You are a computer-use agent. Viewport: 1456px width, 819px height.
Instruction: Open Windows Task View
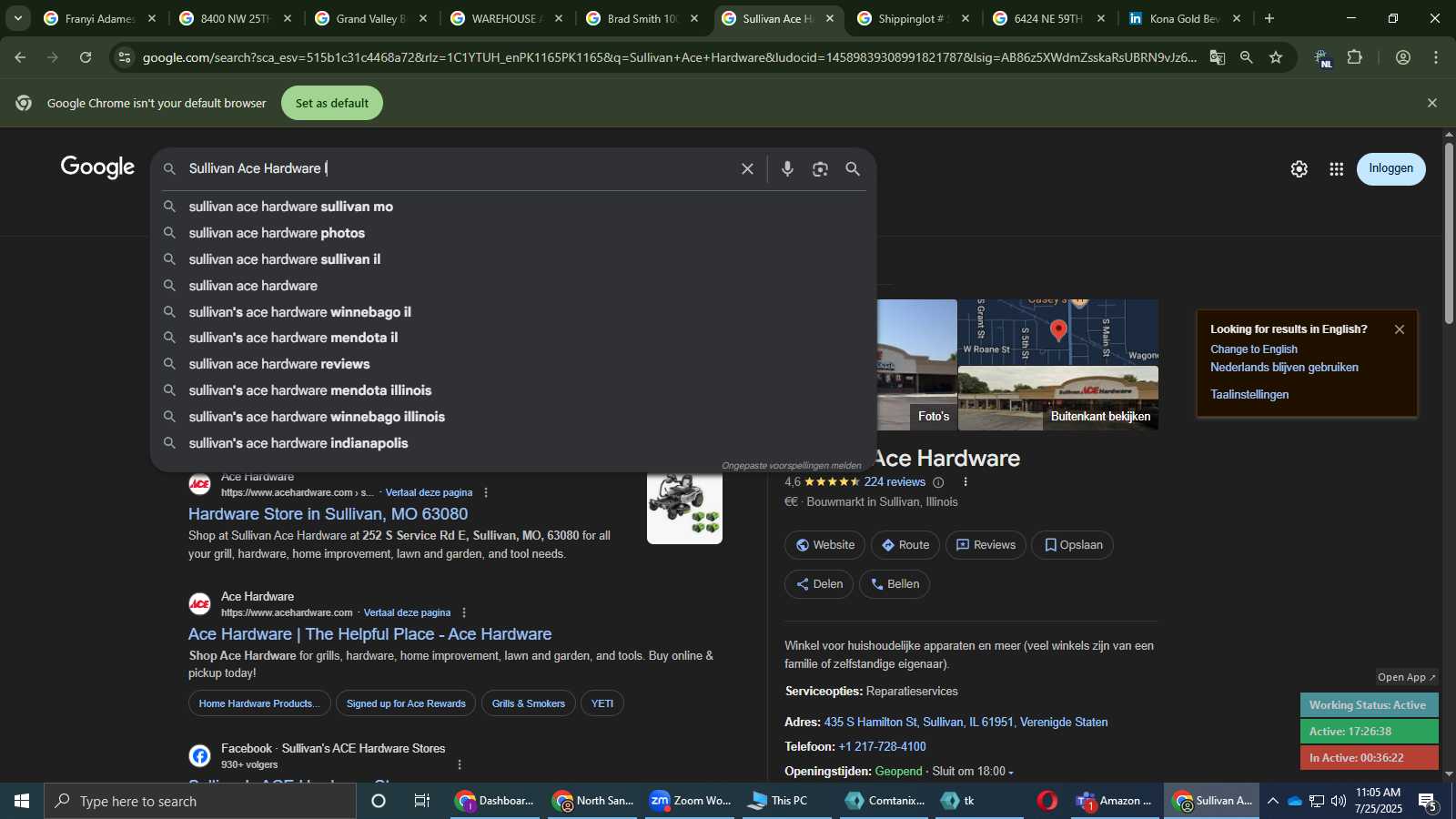[422, 801]
